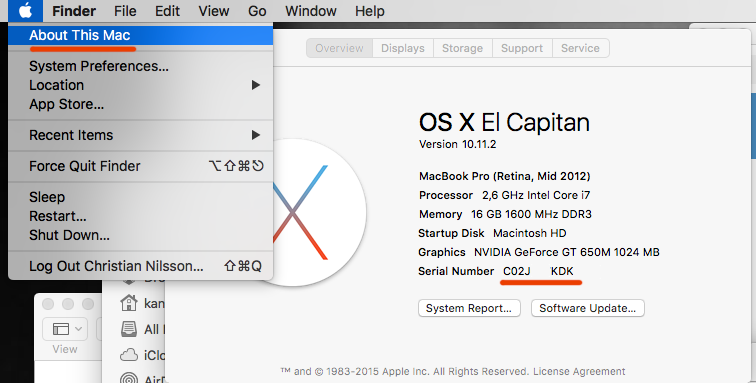Open App Store from Apple menu
The height and width of the screenshot is (383, 756).
coord(140,104)
